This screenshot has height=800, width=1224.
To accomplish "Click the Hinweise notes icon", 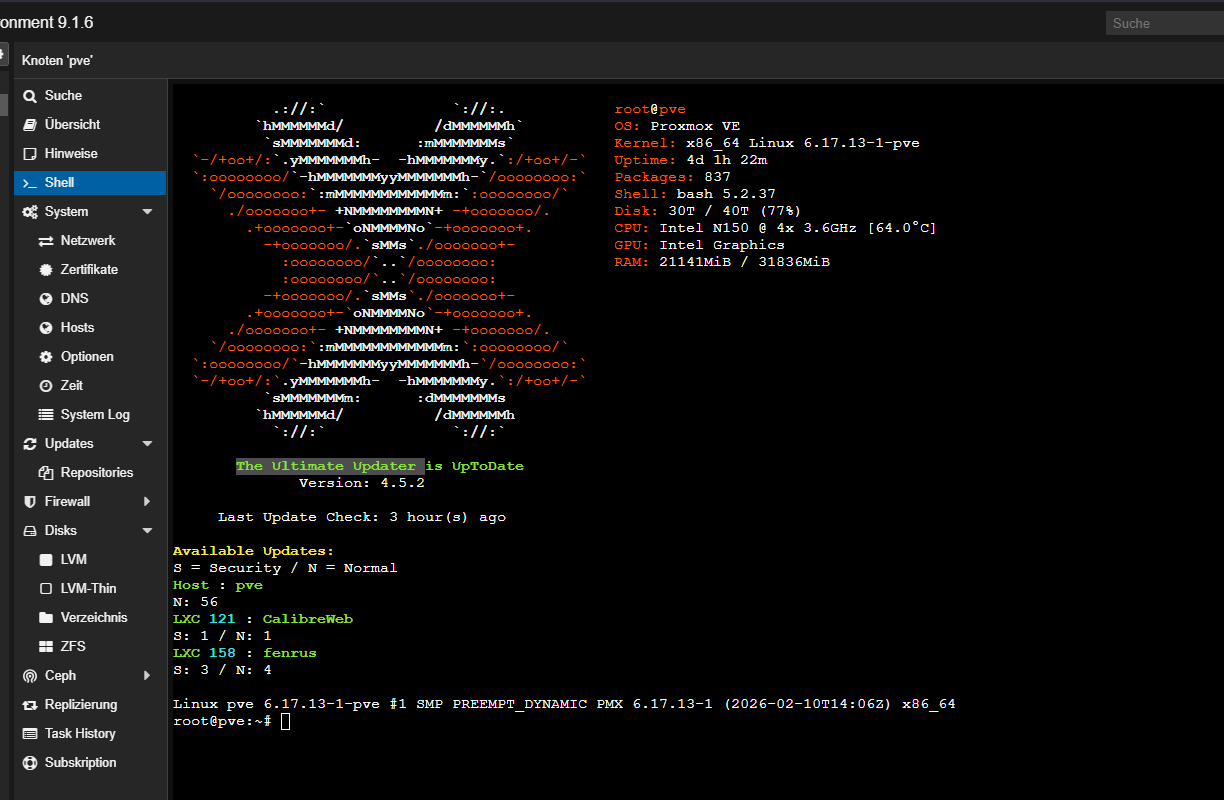I will (x=30, y=154).
